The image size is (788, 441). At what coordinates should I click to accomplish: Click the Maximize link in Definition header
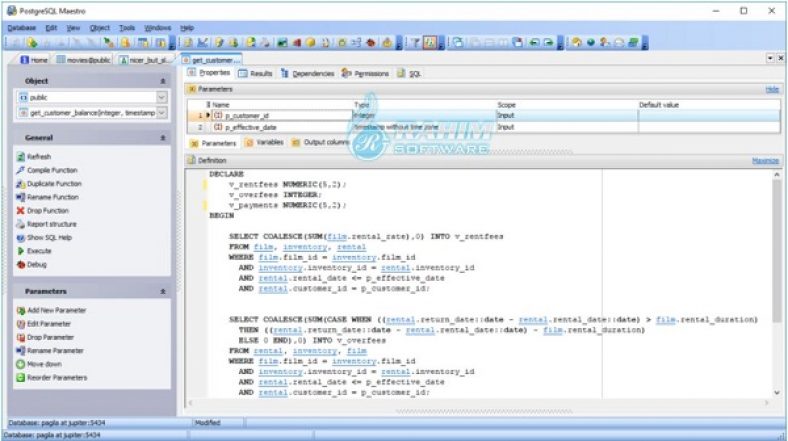click(x=765, y=161)
